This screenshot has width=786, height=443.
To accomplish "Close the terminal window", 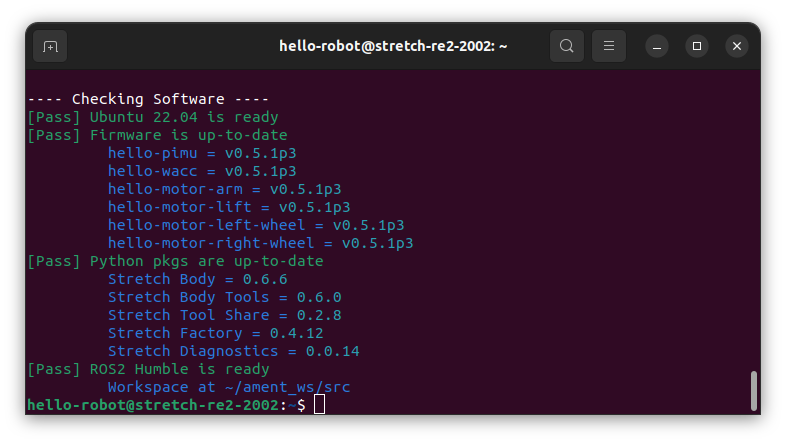I will pyautogui.click(x=737, y=46).
